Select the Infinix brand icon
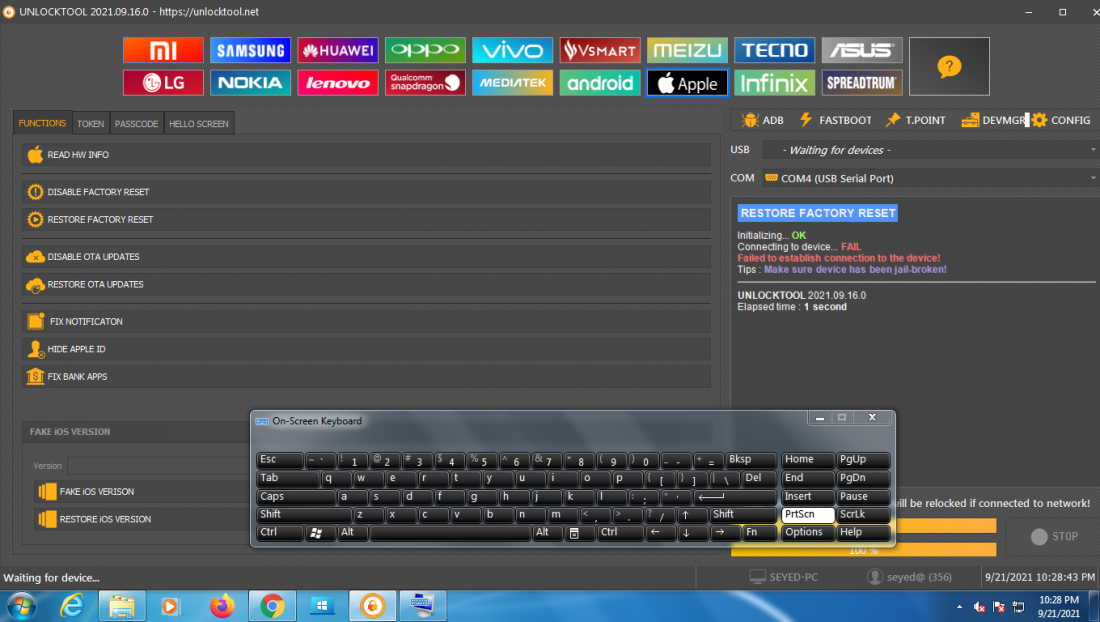Screen dimensions: 1100x622 (x=774, y=83)
